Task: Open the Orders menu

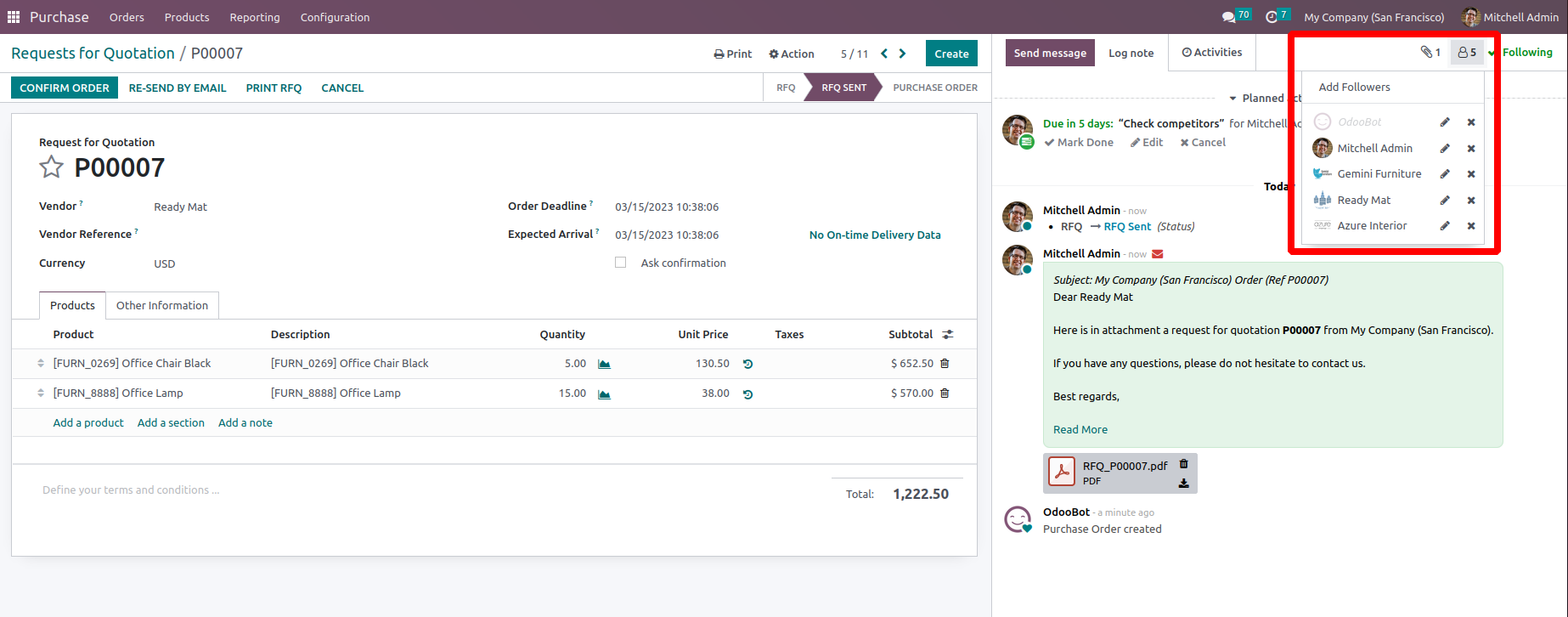Action: click(127, 17)
